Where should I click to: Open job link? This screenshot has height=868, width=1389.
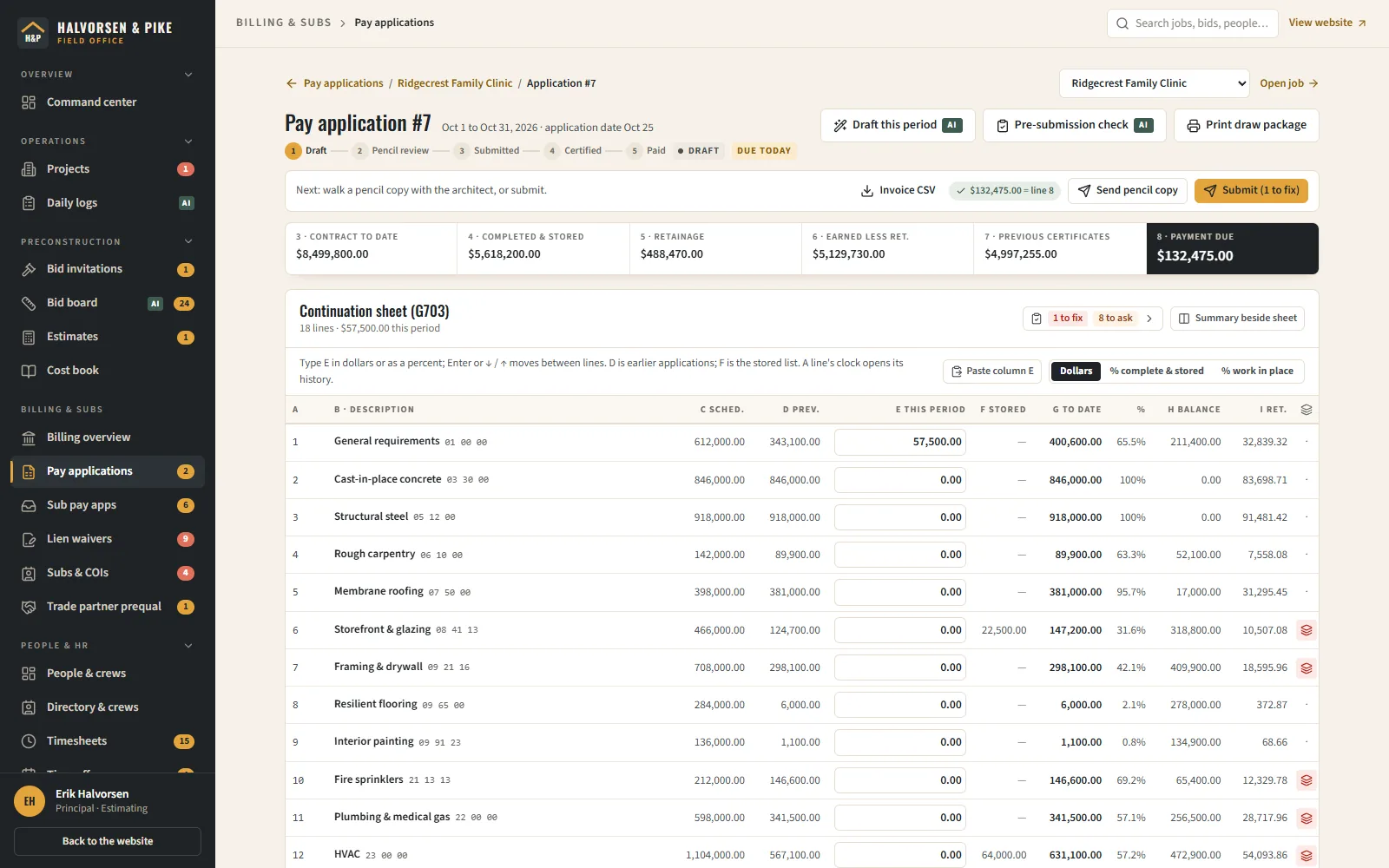click(1288, 83)
